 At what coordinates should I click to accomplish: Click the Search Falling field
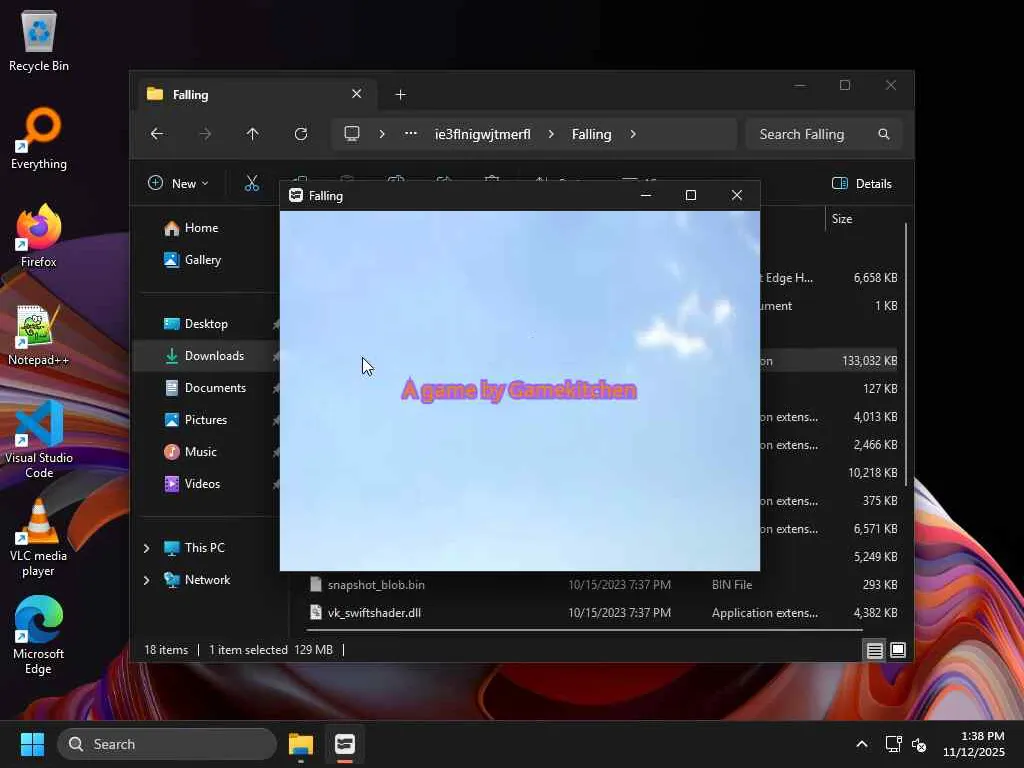tap(823, 134)
